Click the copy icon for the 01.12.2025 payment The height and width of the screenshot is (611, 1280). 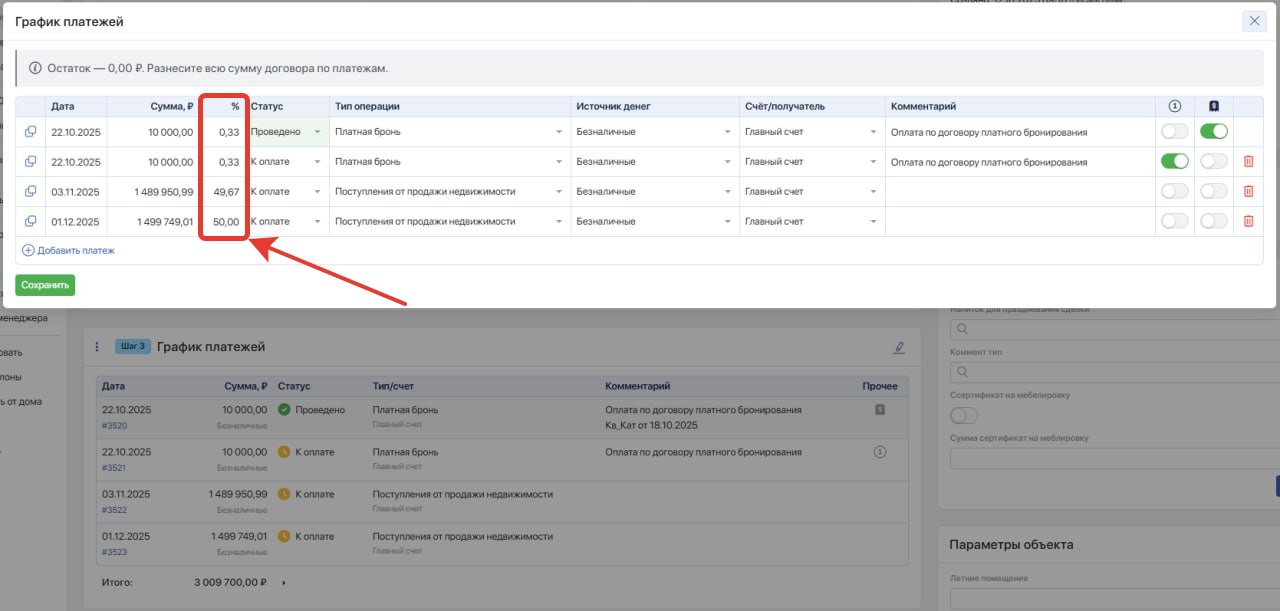click(x=30, y=222)
